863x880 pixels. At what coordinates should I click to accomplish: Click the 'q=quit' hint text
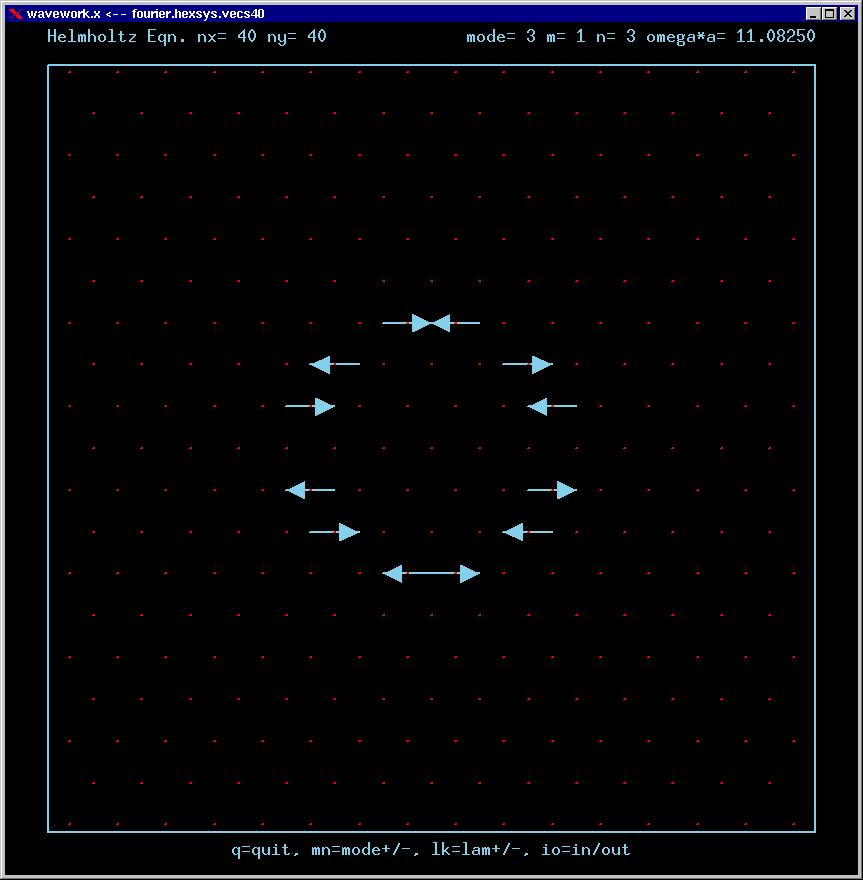[262, 850]
